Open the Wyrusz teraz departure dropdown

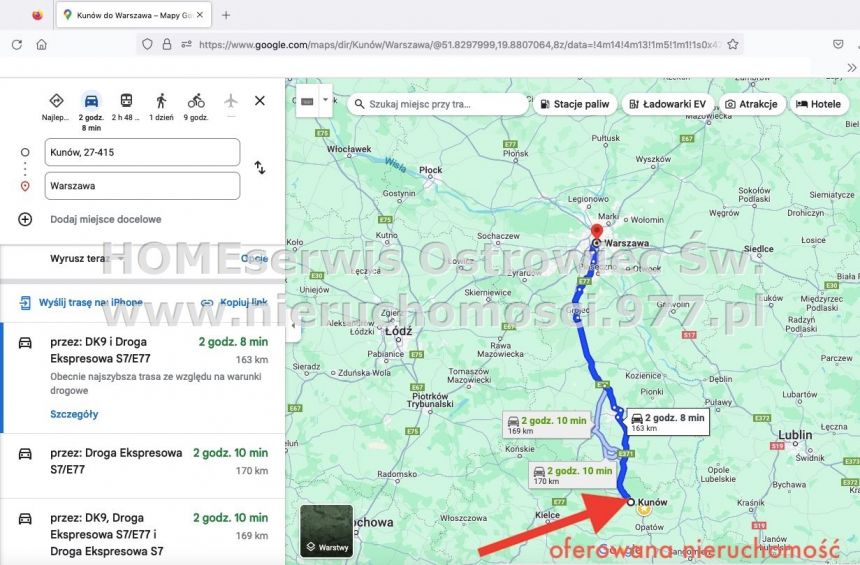[87, 258]
